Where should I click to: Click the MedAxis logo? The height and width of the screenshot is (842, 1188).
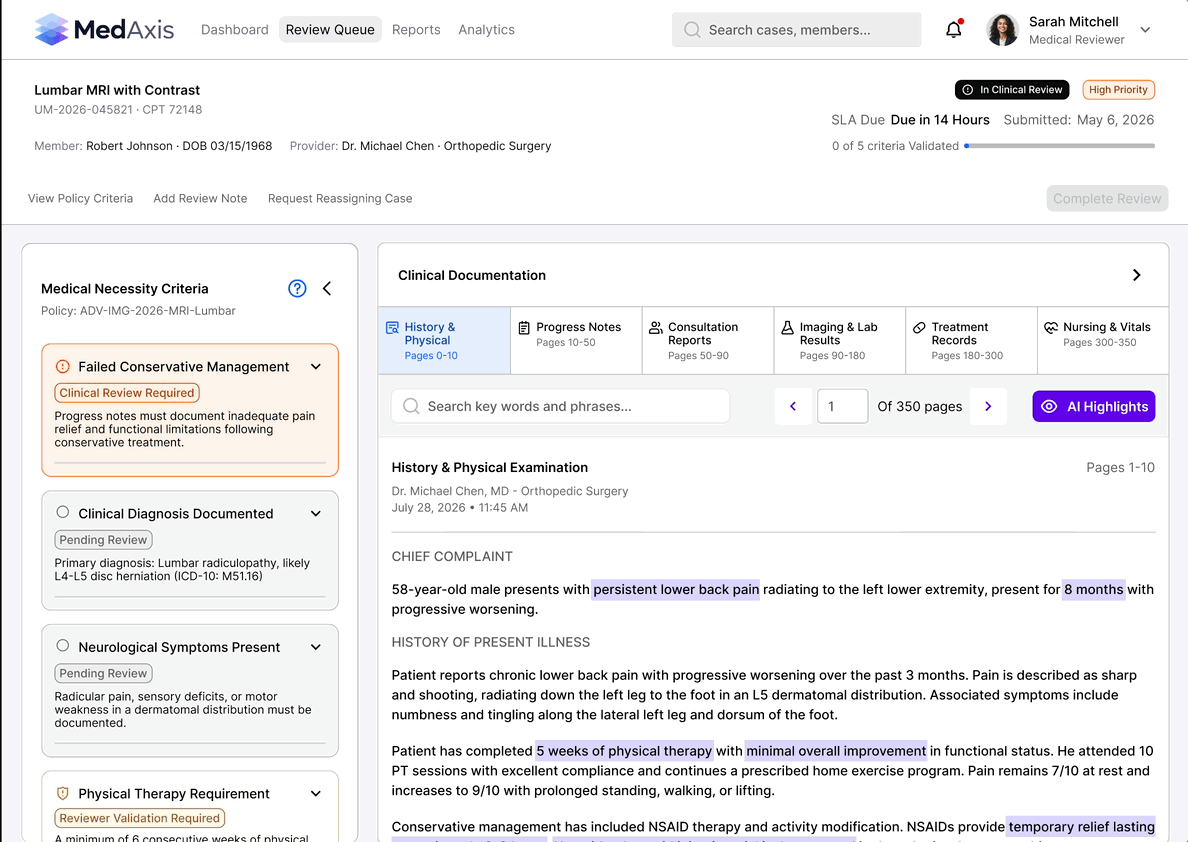(x=104, y=30)
